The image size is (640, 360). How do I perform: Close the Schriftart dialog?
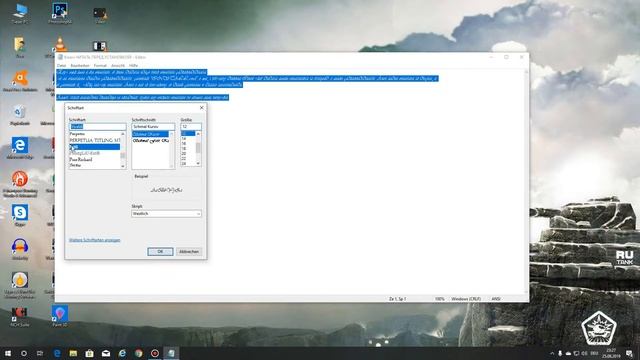click(201, 108)
